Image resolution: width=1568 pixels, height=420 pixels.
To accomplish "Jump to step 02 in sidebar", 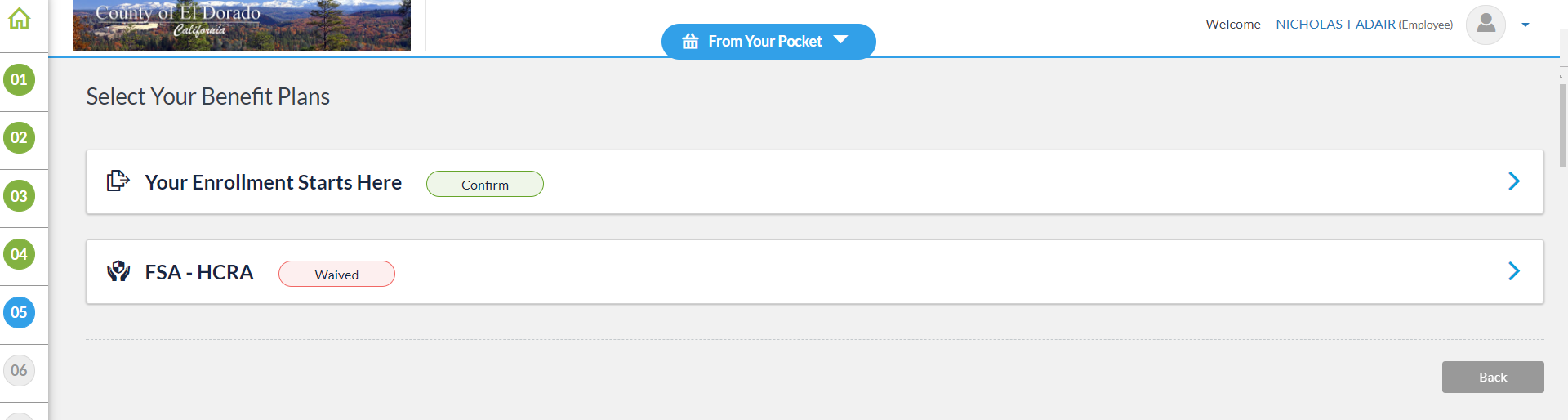I will click(20, 138).
